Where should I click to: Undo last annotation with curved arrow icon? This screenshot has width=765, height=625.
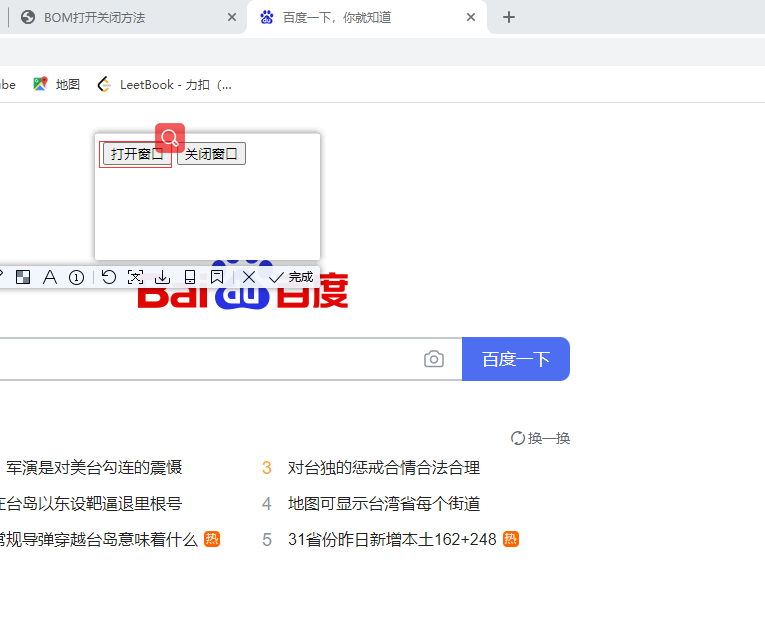pyautogui.click(x=108, y=277)
